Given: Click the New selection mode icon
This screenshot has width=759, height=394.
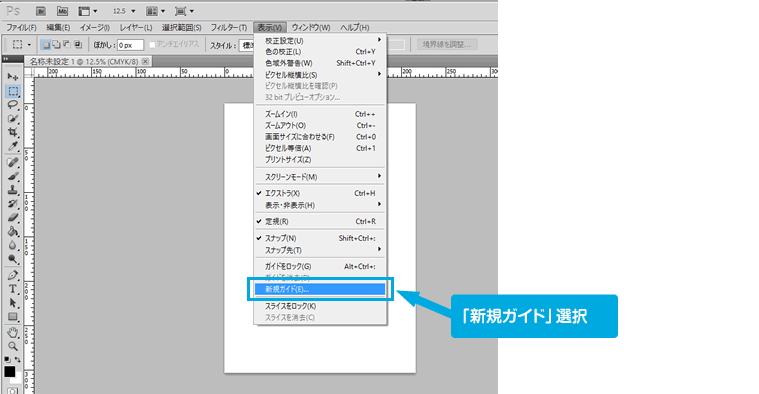Looking at the screenshot, I should tap(46, 45).
